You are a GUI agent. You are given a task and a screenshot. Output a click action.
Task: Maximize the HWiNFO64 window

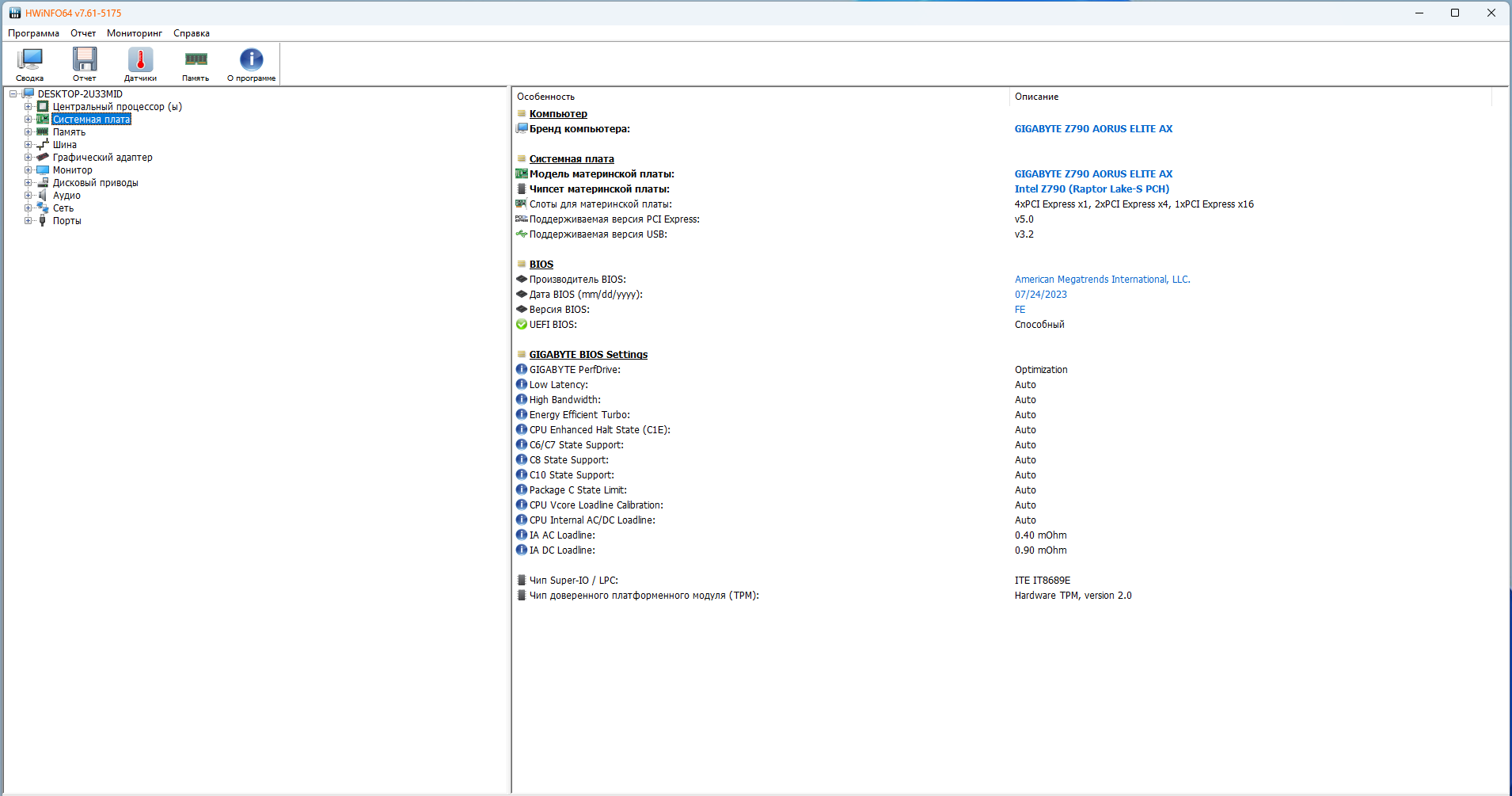(x=1455, y=13)
